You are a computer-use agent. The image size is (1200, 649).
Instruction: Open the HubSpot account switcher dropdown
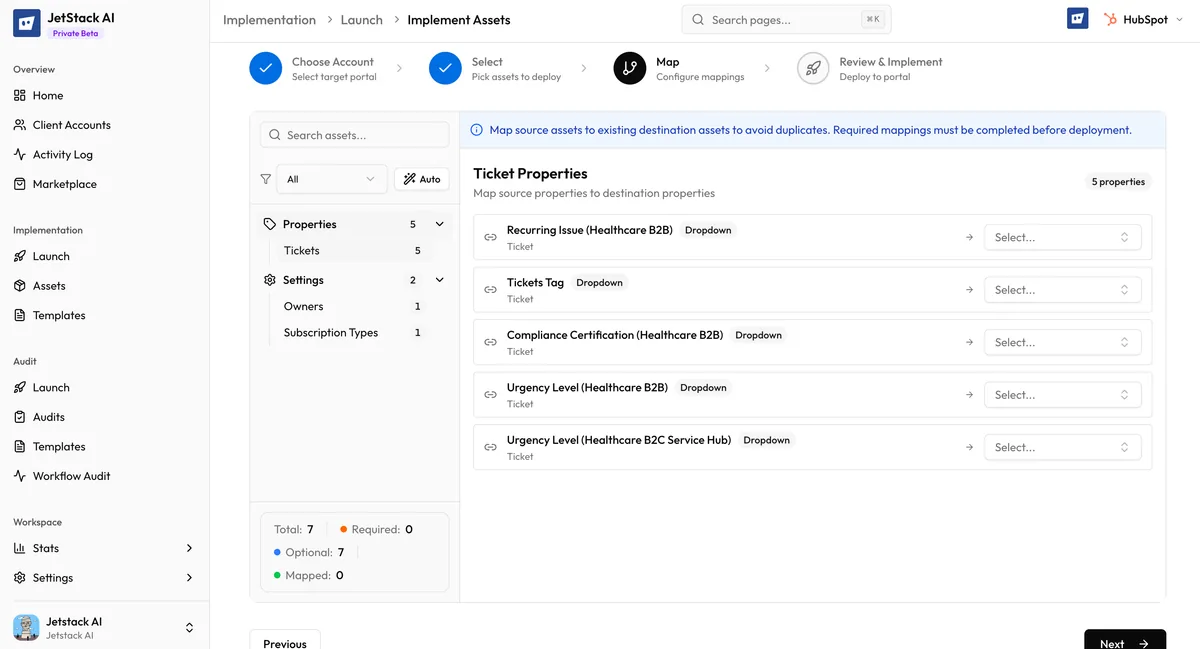pos(1179,17)
